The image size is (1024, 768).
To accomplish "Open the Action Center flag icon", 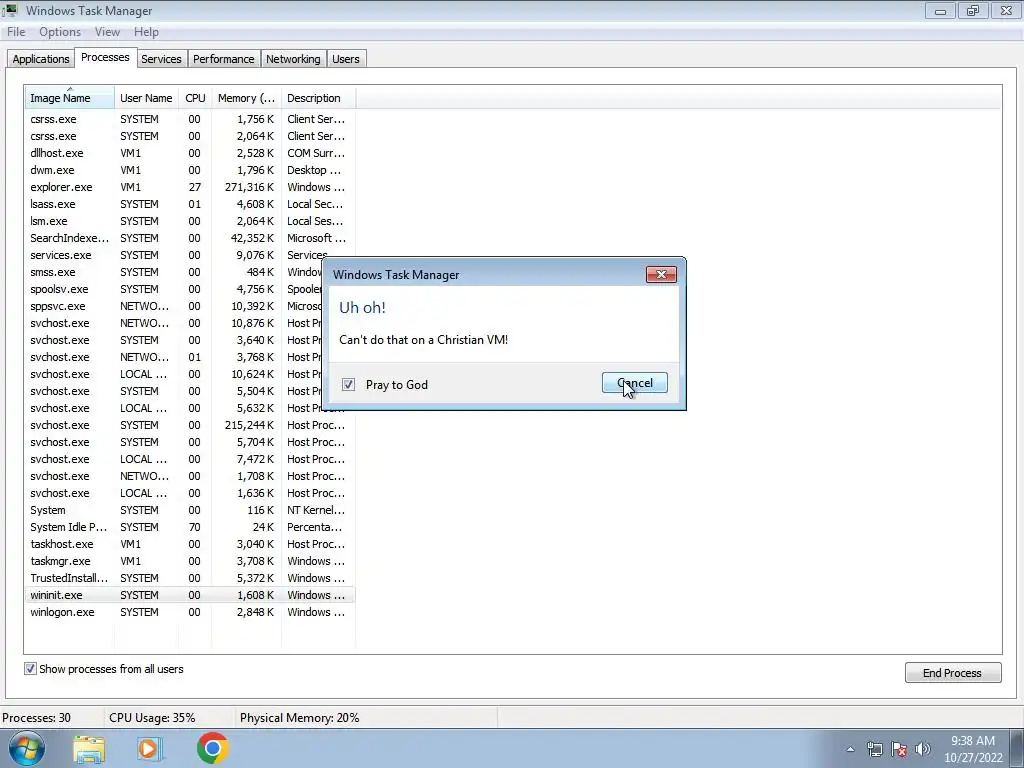I will coord(899,749).
